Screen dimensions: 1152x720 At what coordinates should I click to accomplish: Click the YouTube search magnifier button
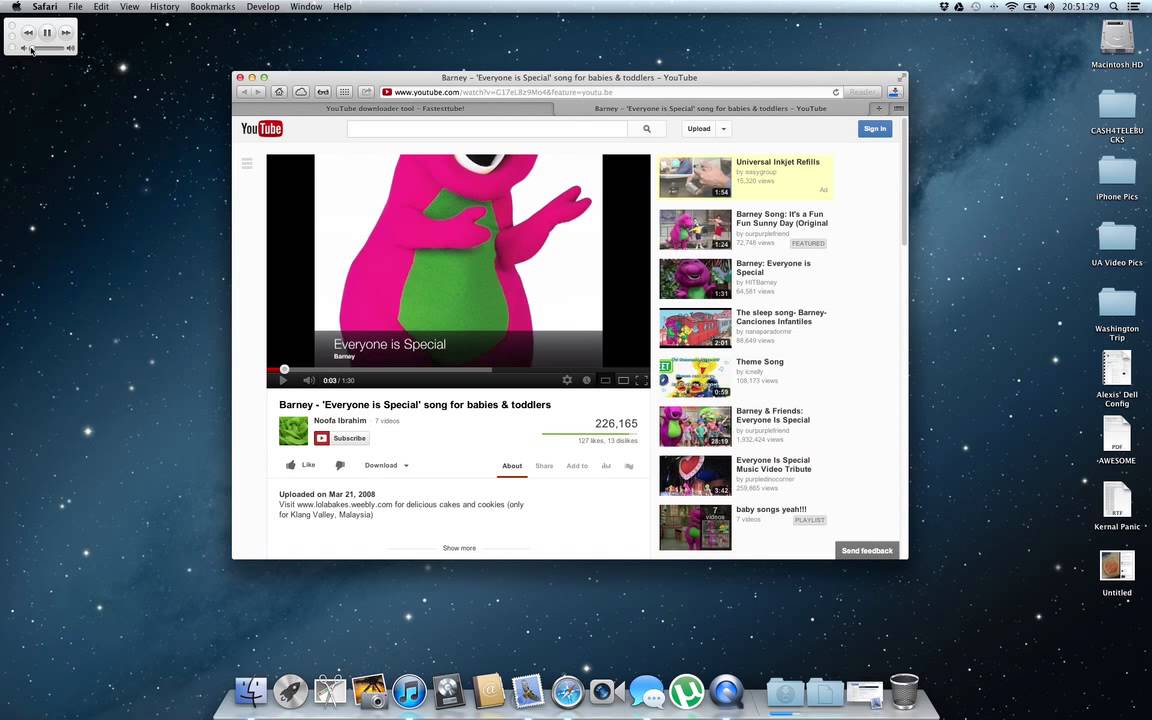click(x=647, y=129)
